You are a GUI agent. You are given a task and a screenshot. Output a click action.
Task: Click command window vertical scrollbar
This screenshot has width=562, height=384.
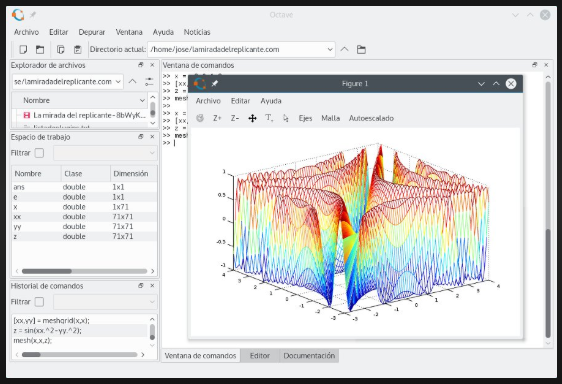click(x=548, y=210)
